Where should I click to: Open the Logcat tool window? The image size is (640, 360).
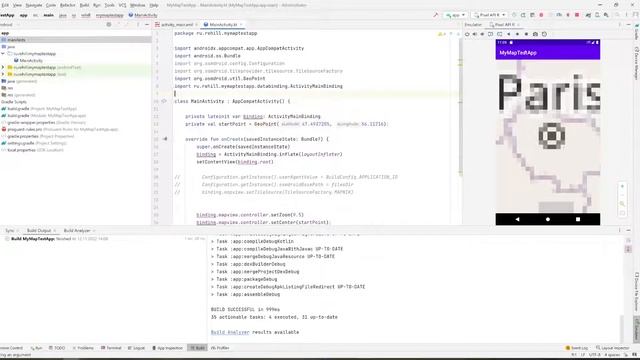(x=136, y=348)
